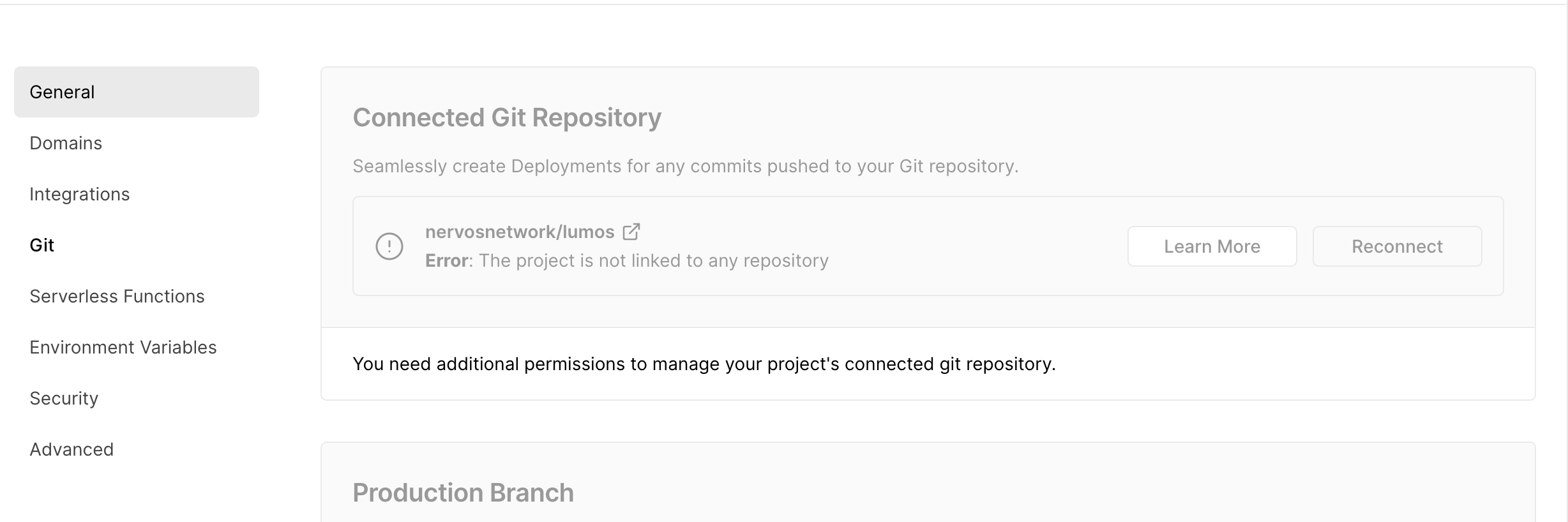The height and width of the screenshot is (522, 1568).
Task: Click the nervosnetwork/lumos repository name
Action: pos(519,232)
